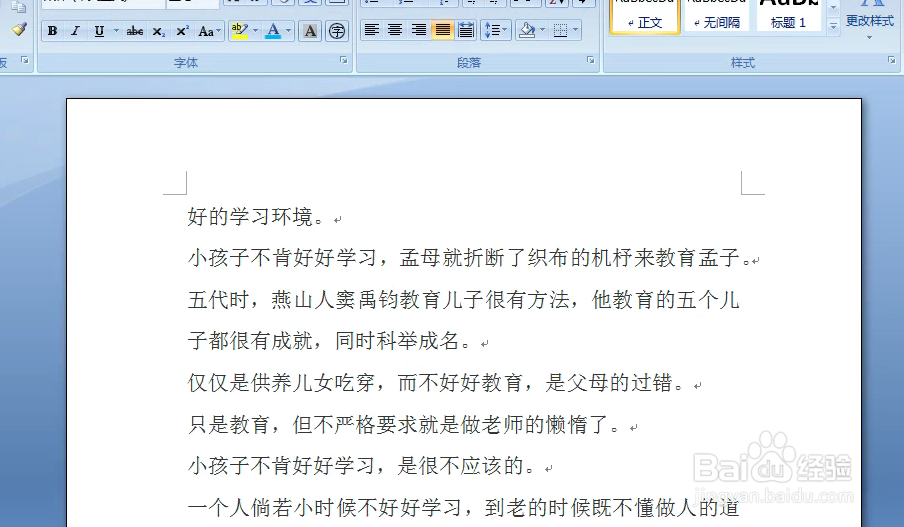The height and width of the screenshot is (527, 904).
Task: Open the 段落 paragraph dialog launcher
Action: click(590, 60)
